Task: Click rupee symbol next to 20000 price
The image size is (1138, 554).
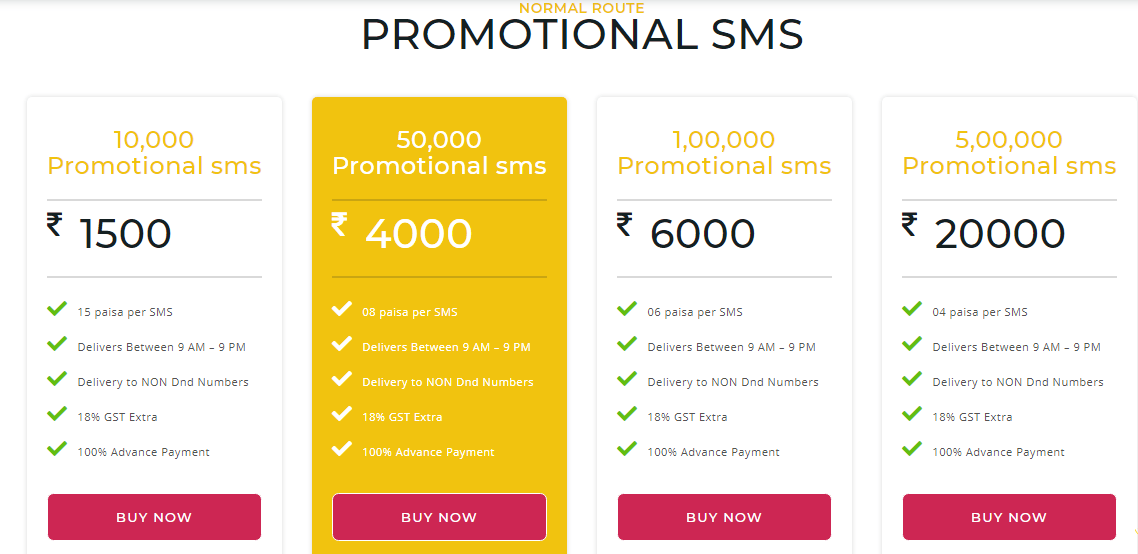Action: pos(909,224)
